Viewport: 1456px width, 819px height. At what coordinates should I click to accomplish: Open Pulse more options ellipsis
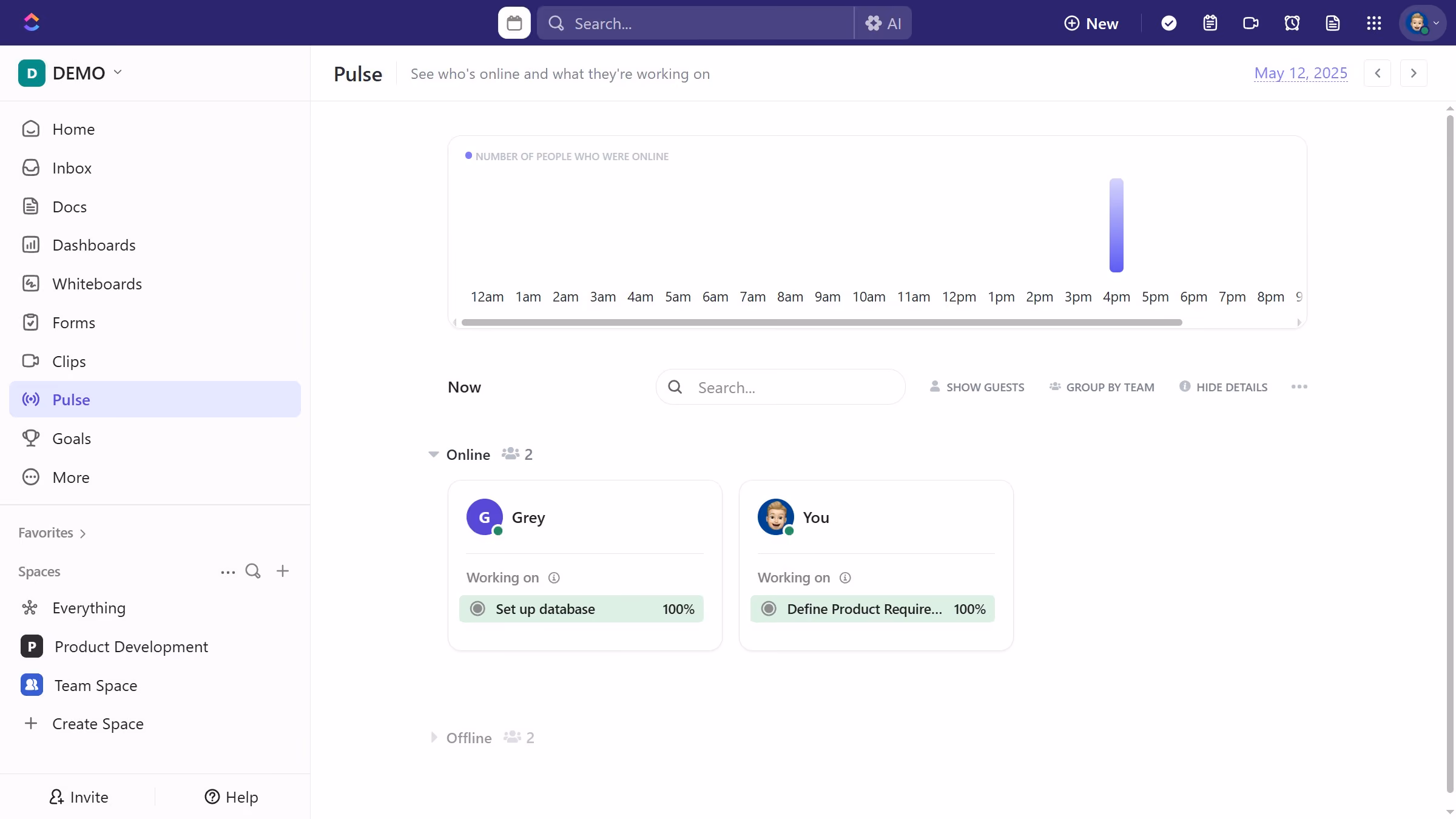[x=1299, y=387]
